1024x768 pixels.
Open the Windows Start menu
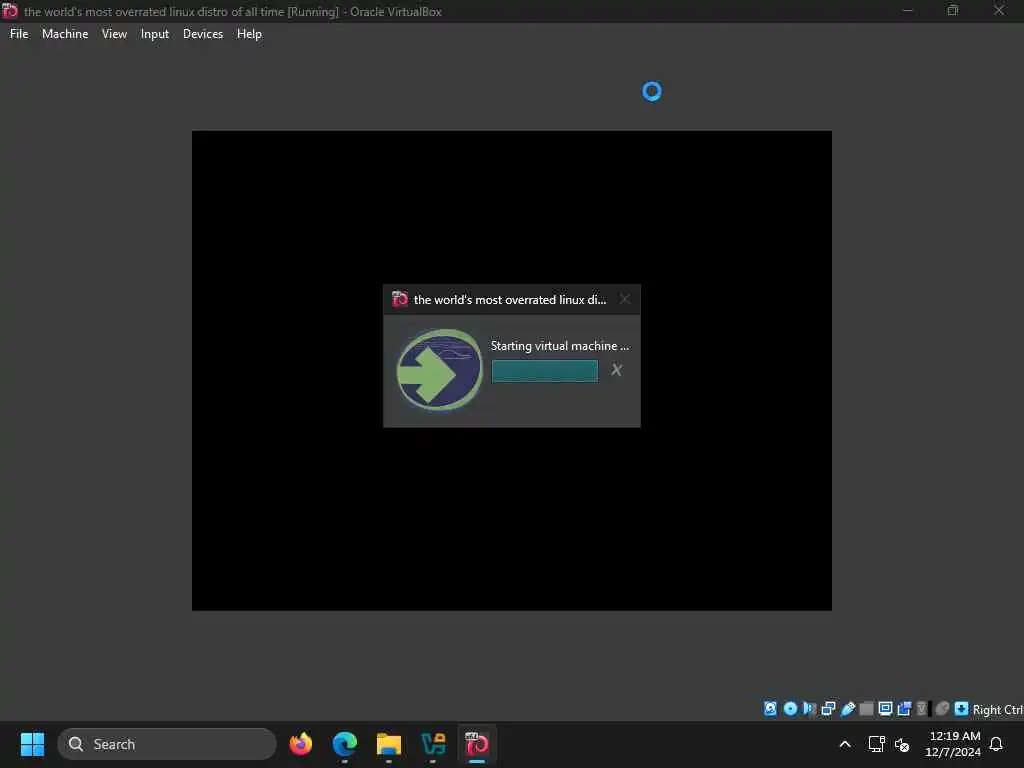coord(32,744)
